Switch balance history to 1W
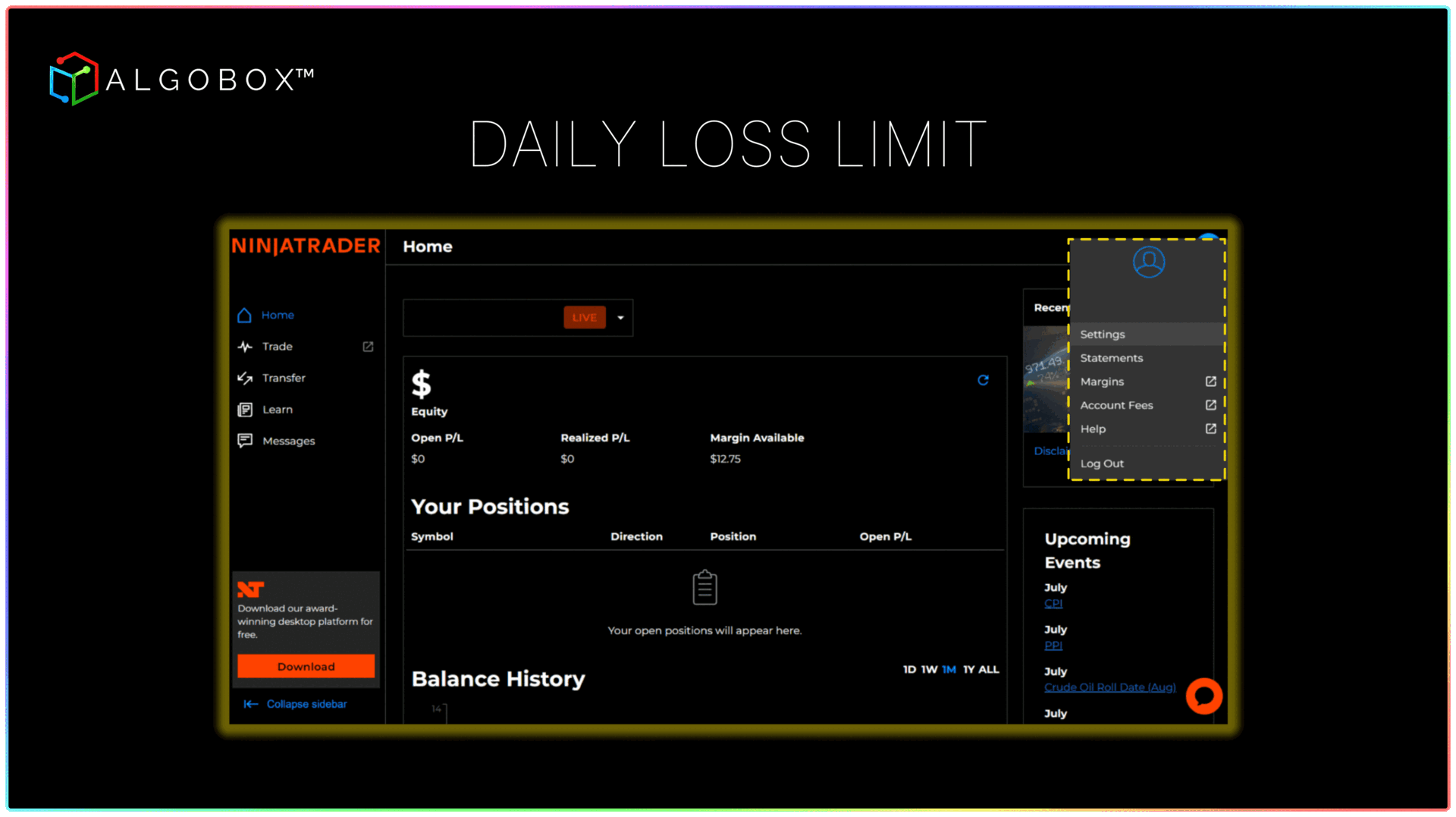Screen dimensions: 1456x817 929,669
